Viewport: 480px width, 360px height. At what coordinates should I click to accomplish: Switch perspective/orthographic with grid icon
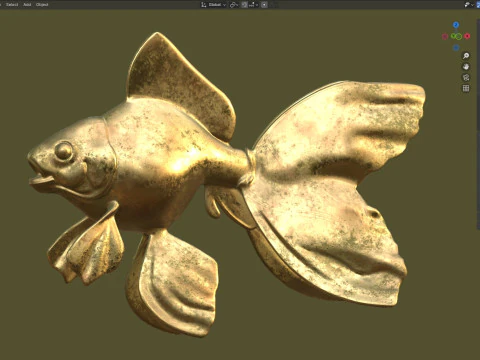(466, 88)
